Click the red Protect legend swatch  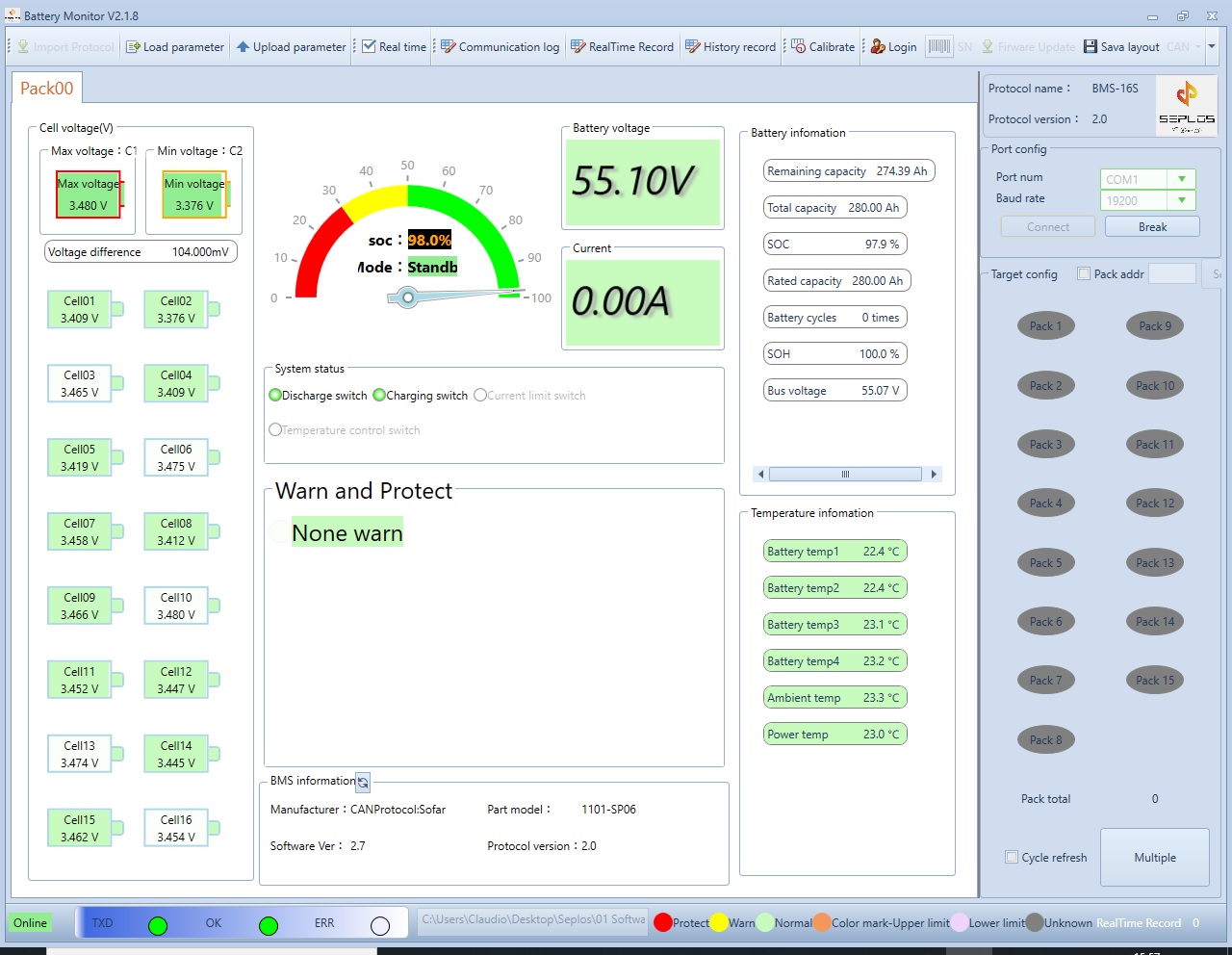tap(662, 922)
